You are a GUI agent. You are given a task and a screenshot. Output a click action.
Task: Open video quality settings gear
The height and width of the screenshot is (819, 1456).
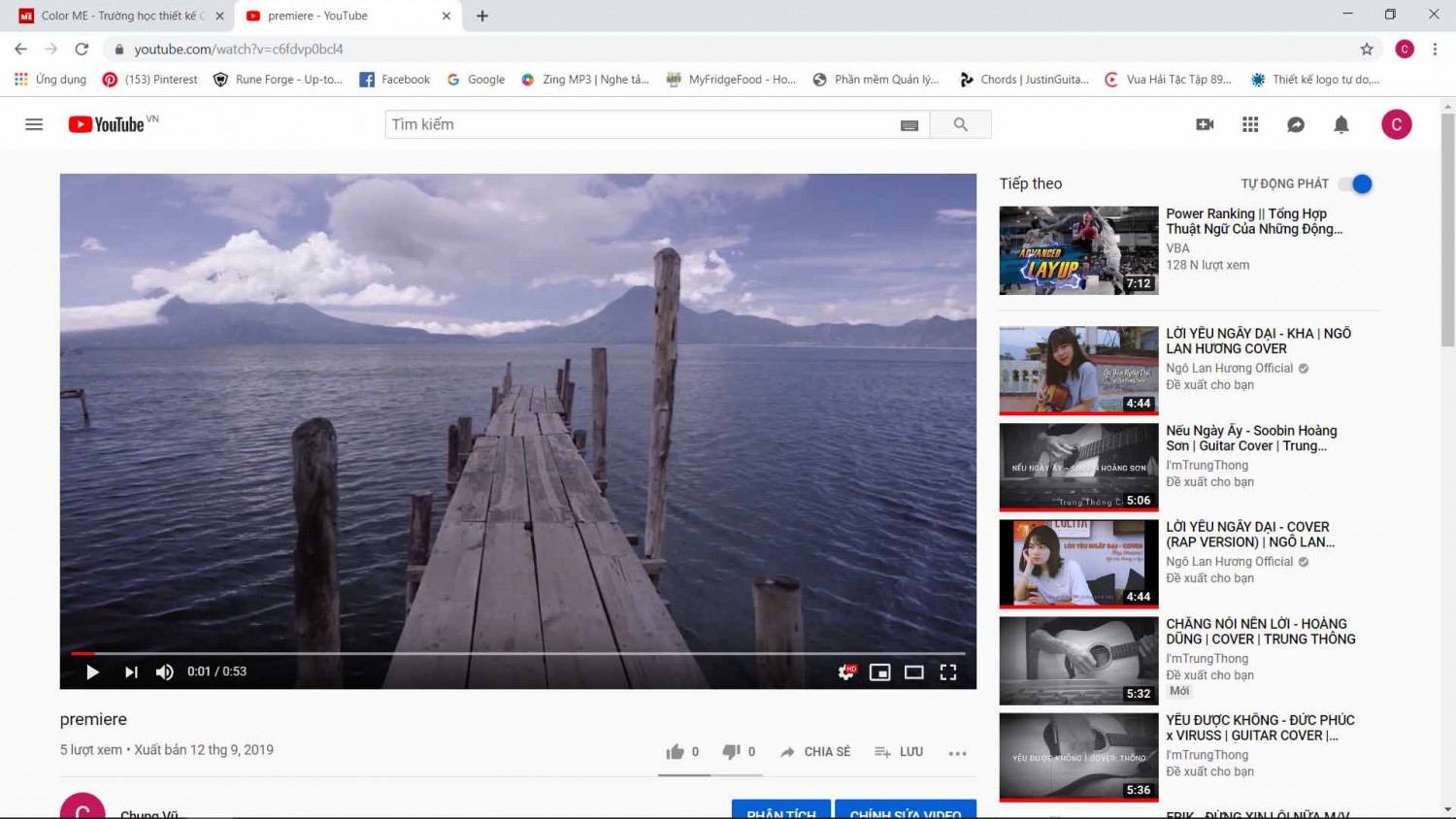click(846, 672)
